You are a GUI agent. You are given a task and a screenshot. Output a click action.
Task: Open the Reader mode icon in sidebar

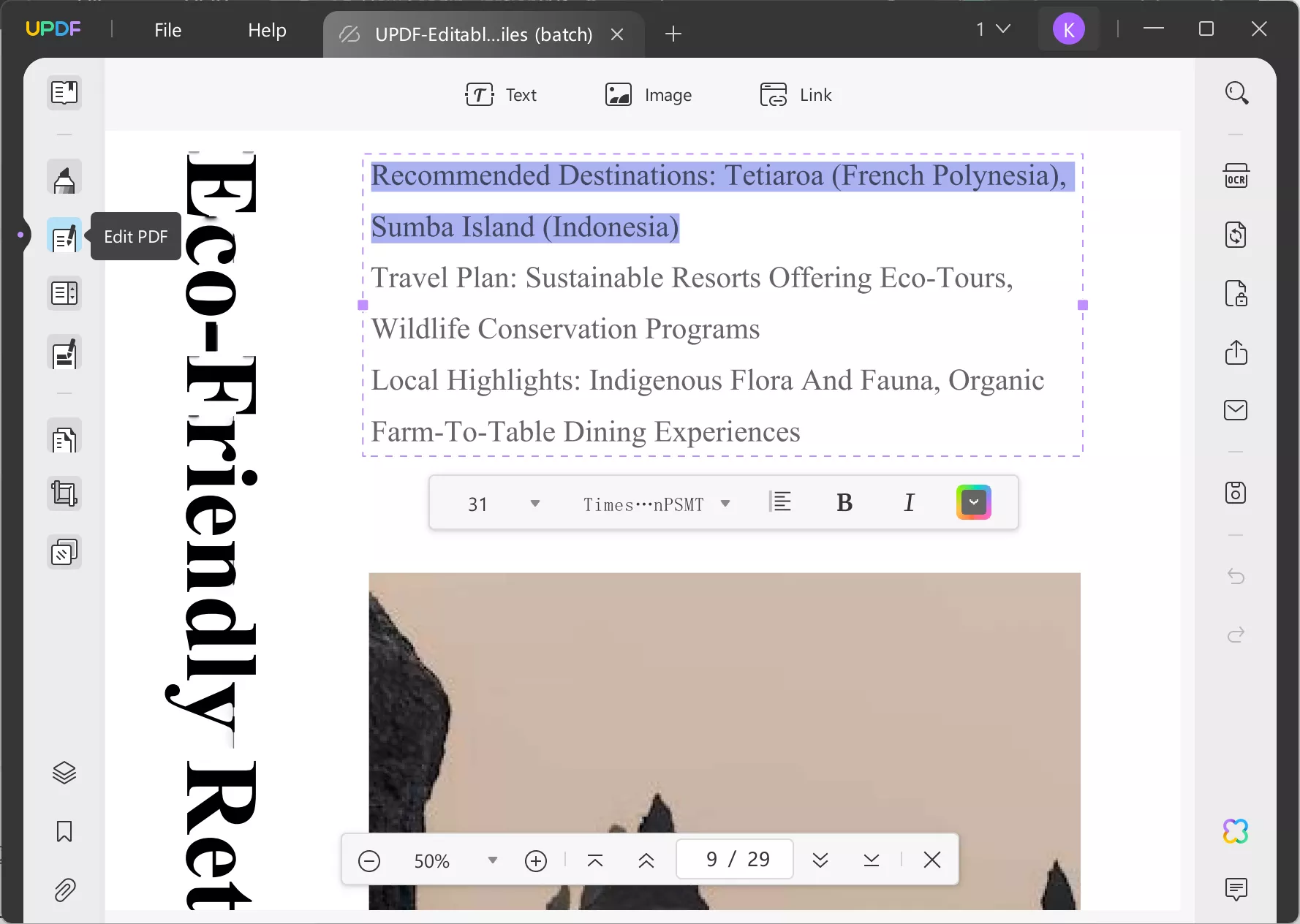point(64,93)
